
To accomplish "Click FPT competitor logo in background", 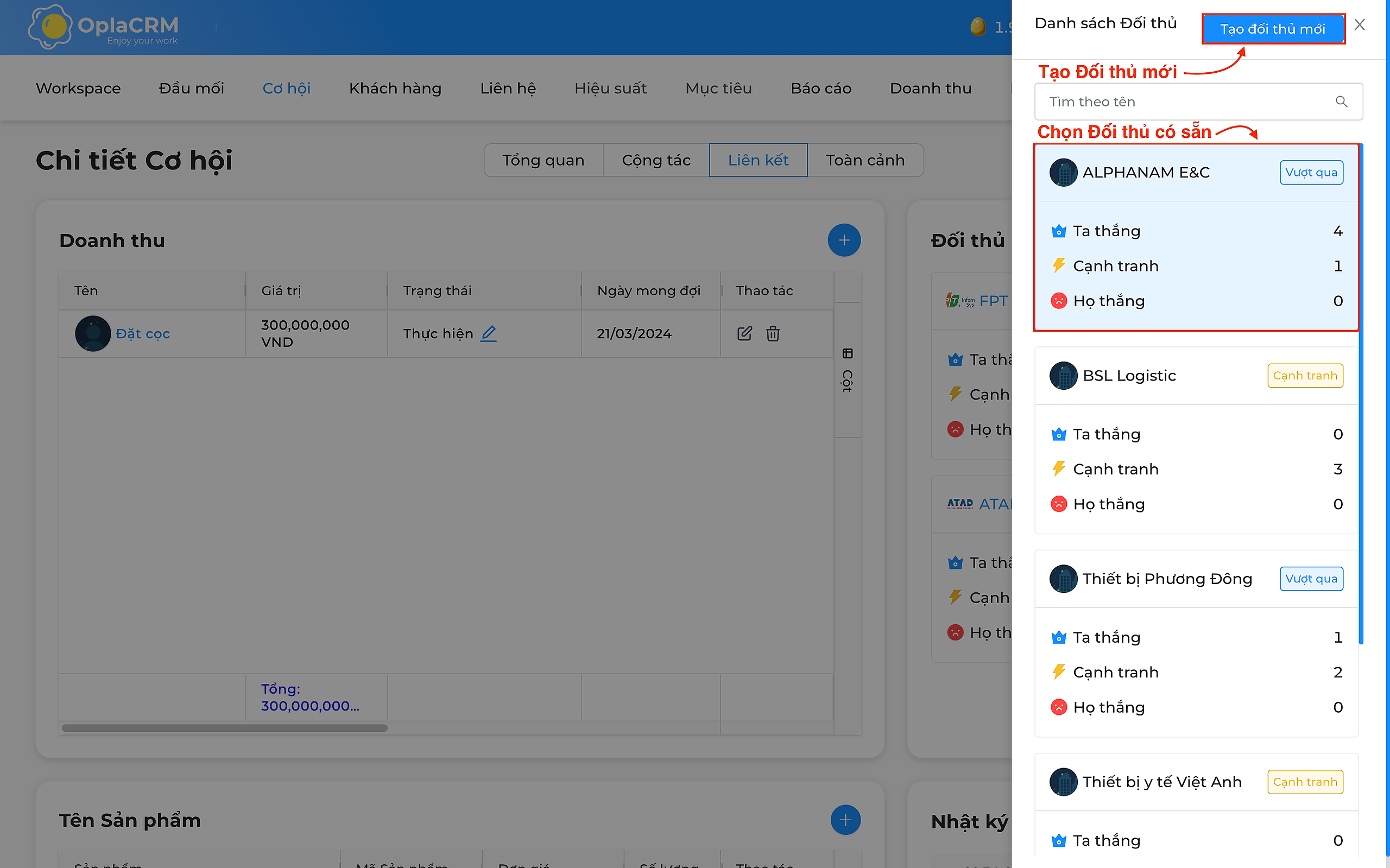I will click(x=960, y=301).
